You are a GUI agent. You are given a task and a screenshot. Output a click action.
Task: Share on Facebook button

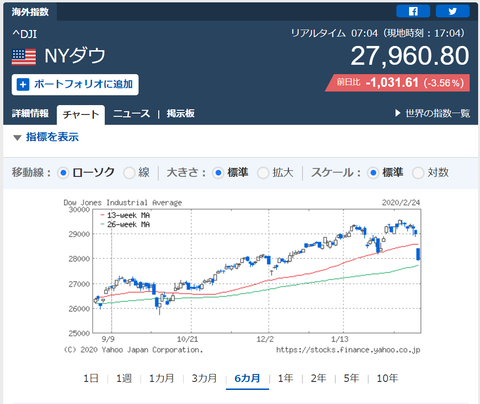[x=413, y=11]
